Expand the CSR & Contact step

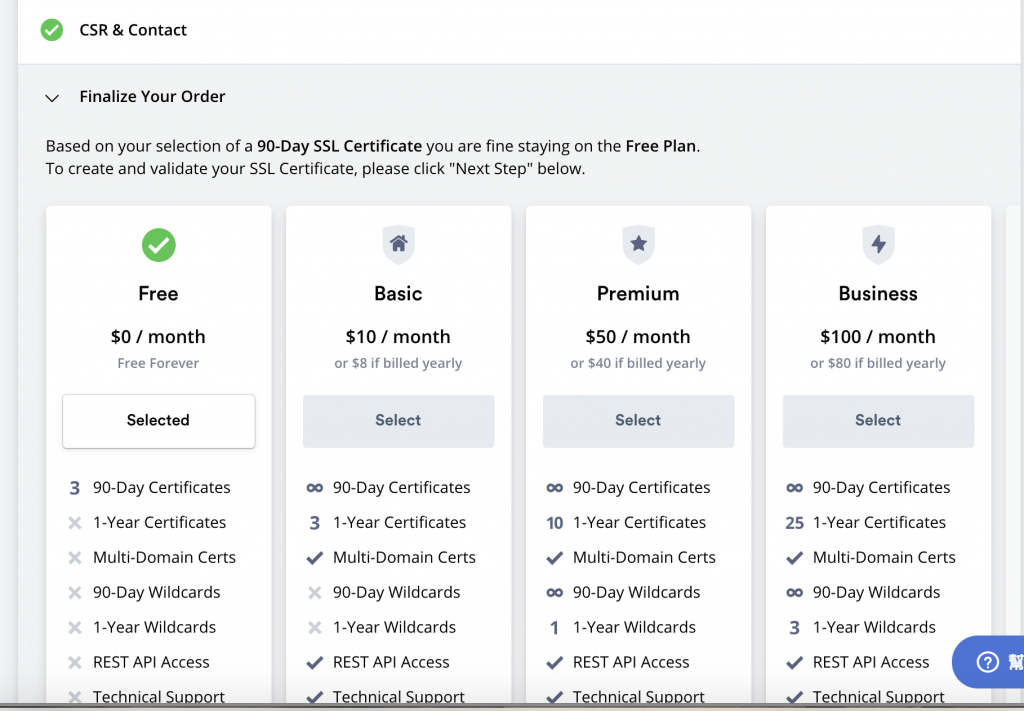tap(133, 30)
